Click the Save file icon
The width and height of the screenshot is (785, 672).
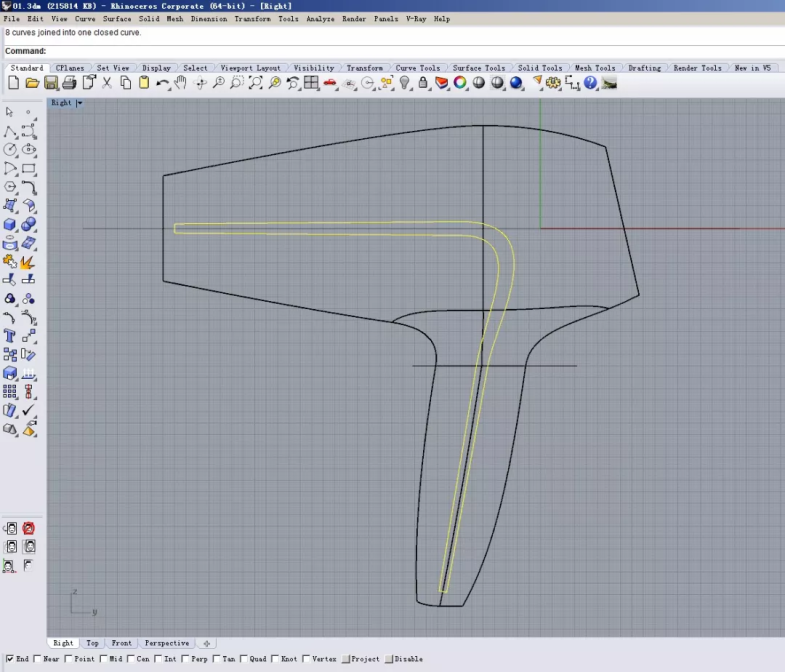[x=50, y=83]
